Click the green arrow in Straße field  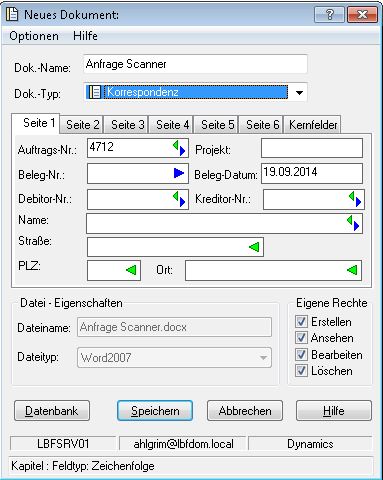[x=254, y=247]
